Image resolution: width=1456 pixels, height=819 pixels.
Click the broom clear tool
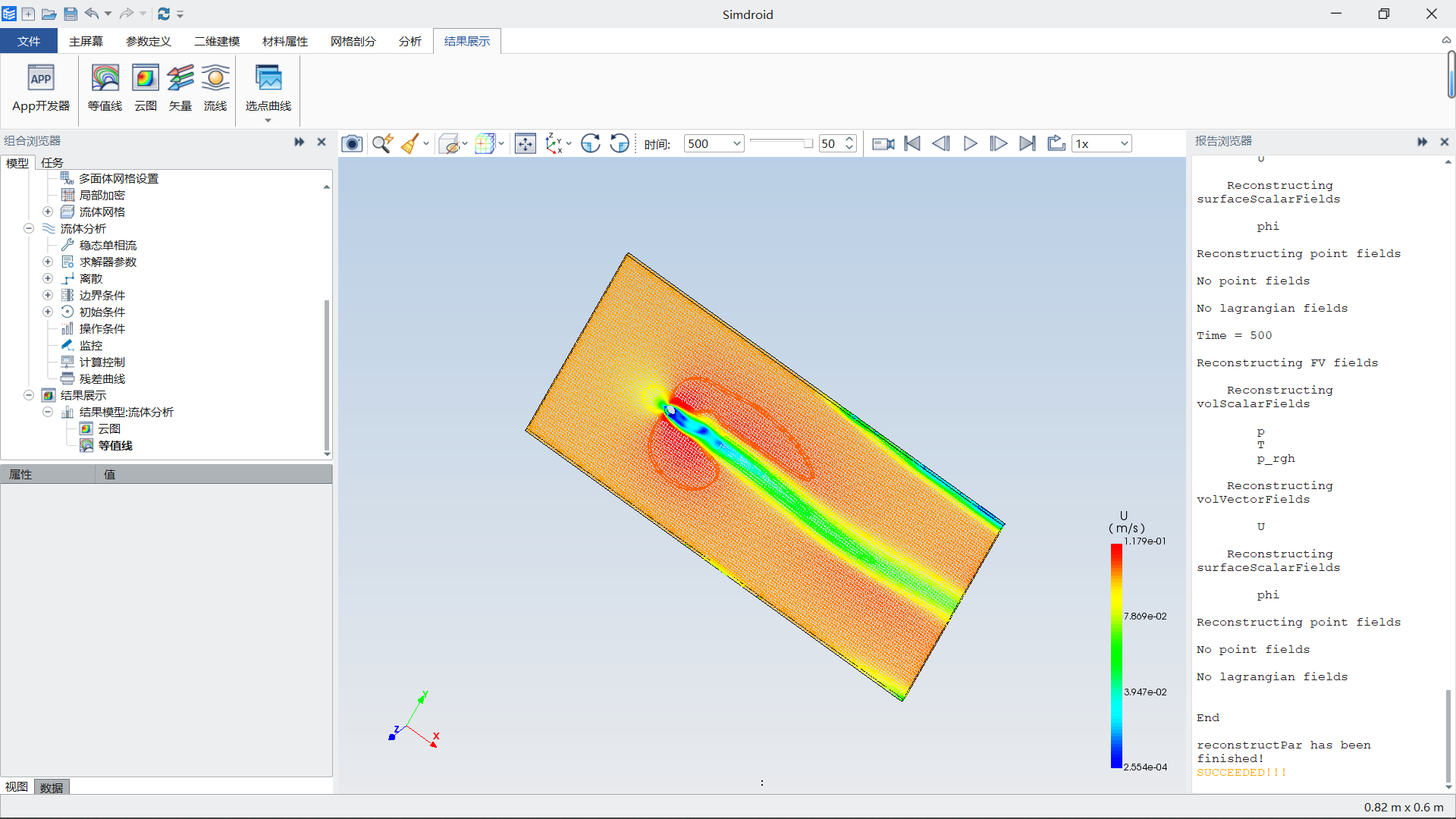[409, 143]
